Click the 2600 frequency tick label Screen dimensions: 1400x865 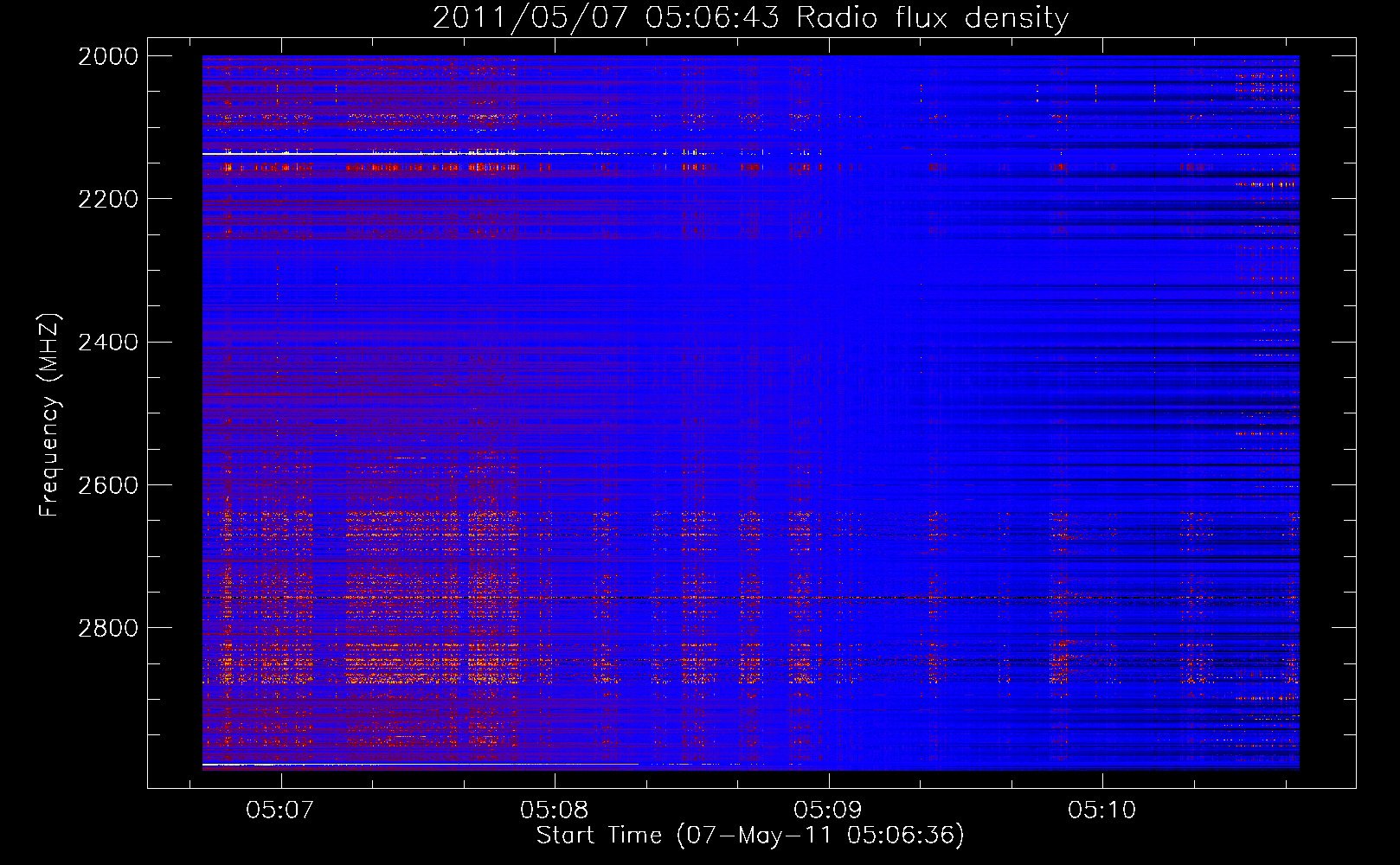point(108,485)
